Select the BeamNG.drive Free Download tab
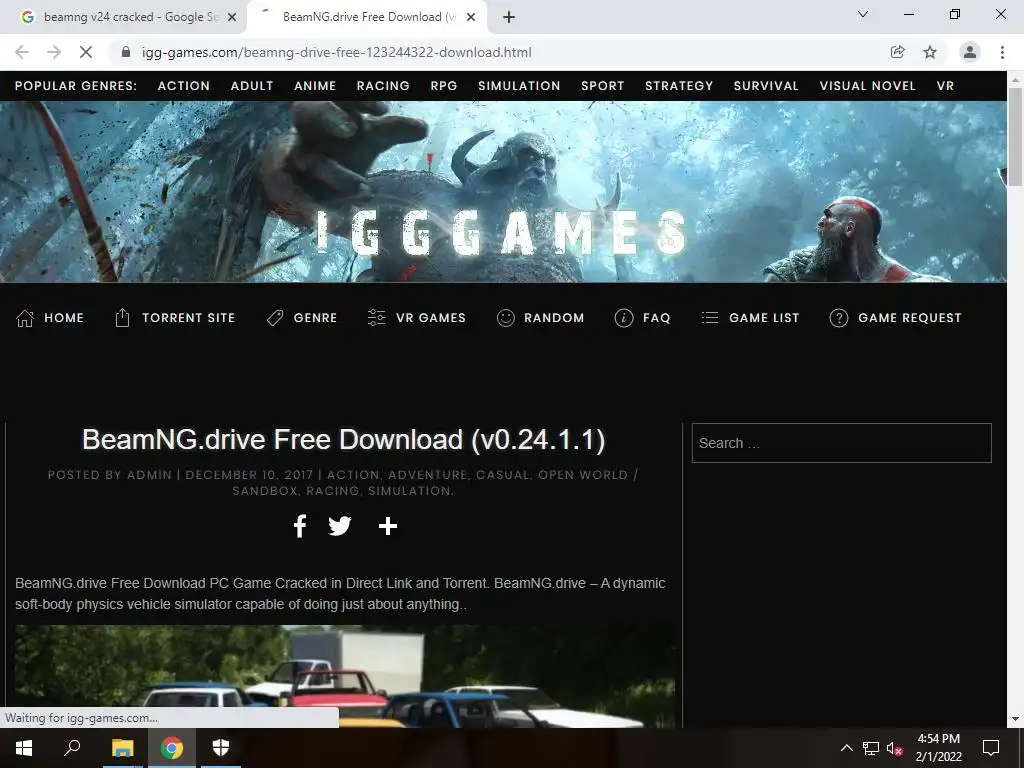Image resolution: width=1024 pixels, height=768 pixels. pos(367,17)
